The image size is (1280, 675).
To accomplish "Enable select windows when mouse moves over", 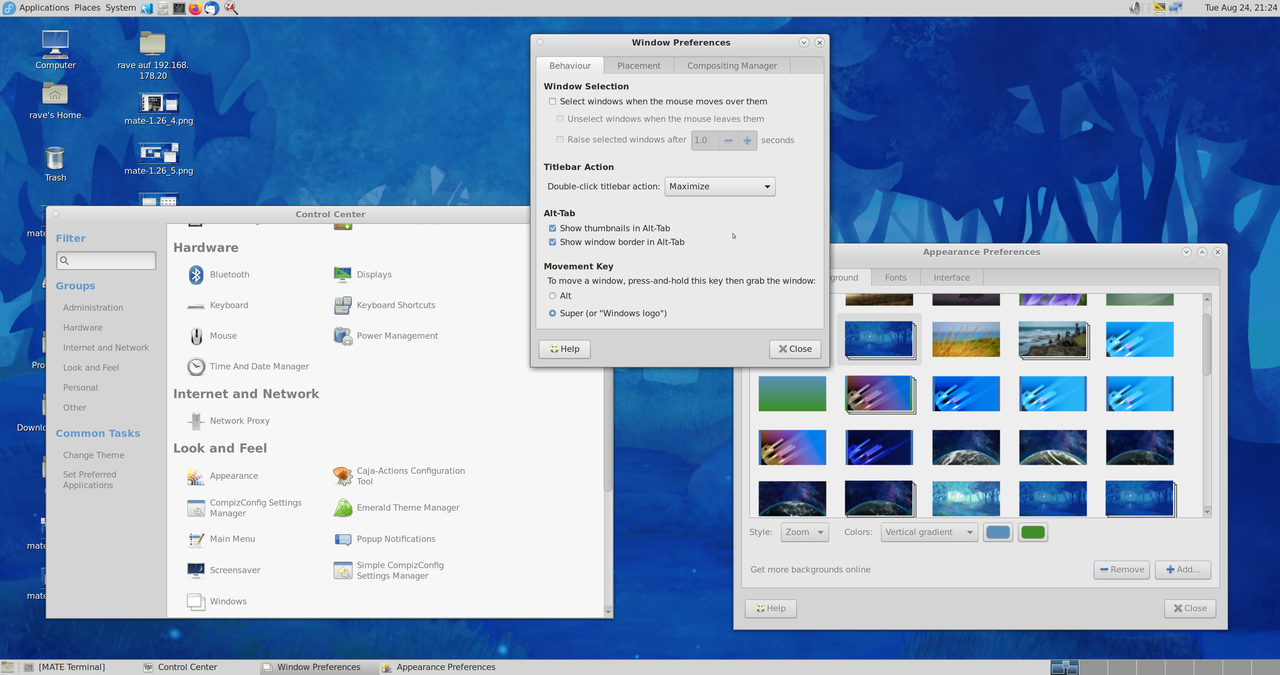I will 552,102.
